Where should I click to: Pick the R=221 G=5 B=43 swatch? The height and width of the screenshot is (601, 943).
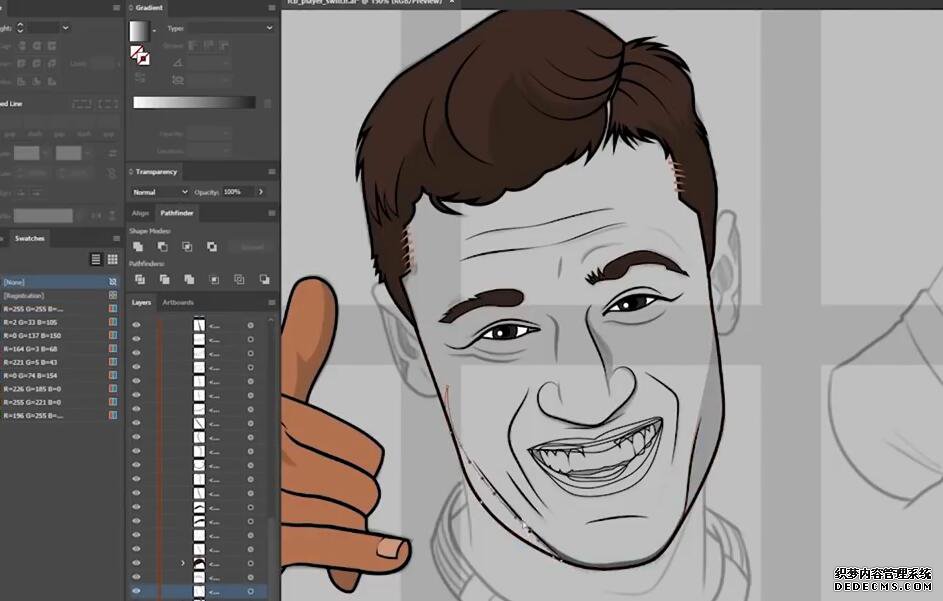point(60,362)
